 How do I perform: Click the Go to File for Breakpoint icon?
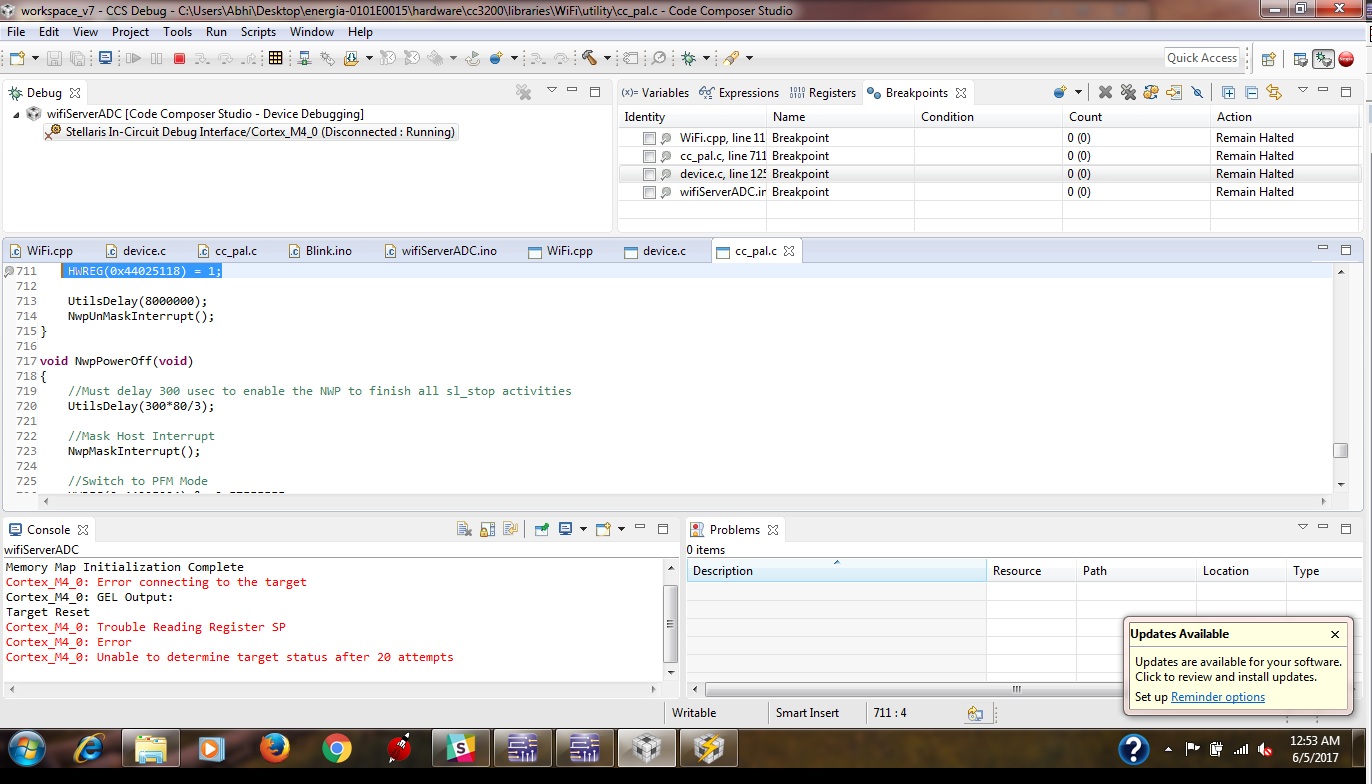[x=1173, y=93]
